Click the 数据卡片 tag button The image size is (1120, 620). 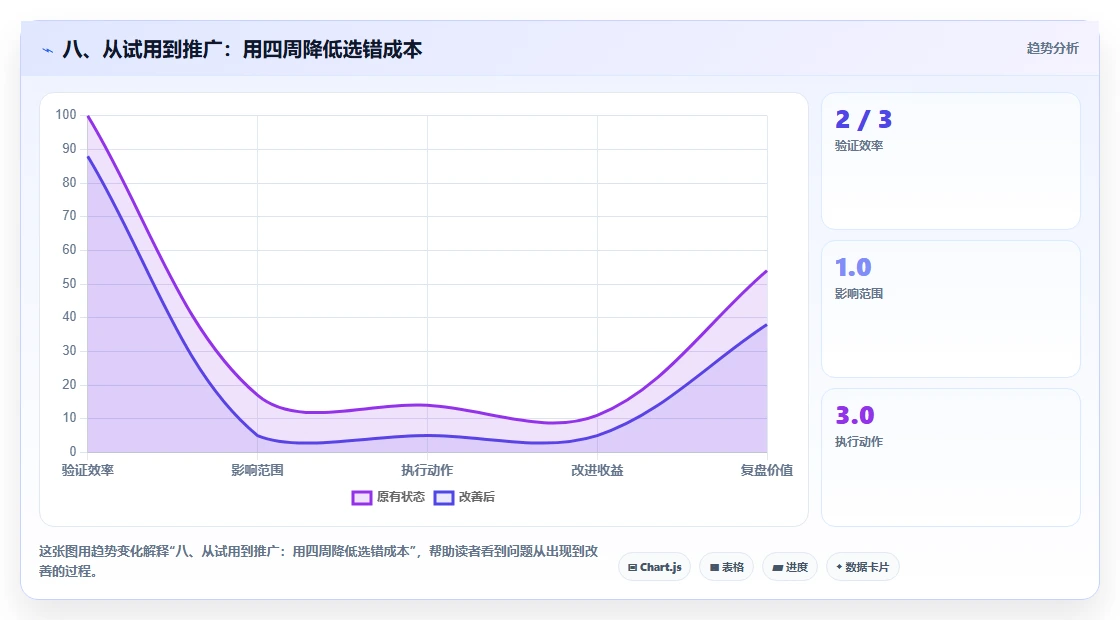click(863, 567)
